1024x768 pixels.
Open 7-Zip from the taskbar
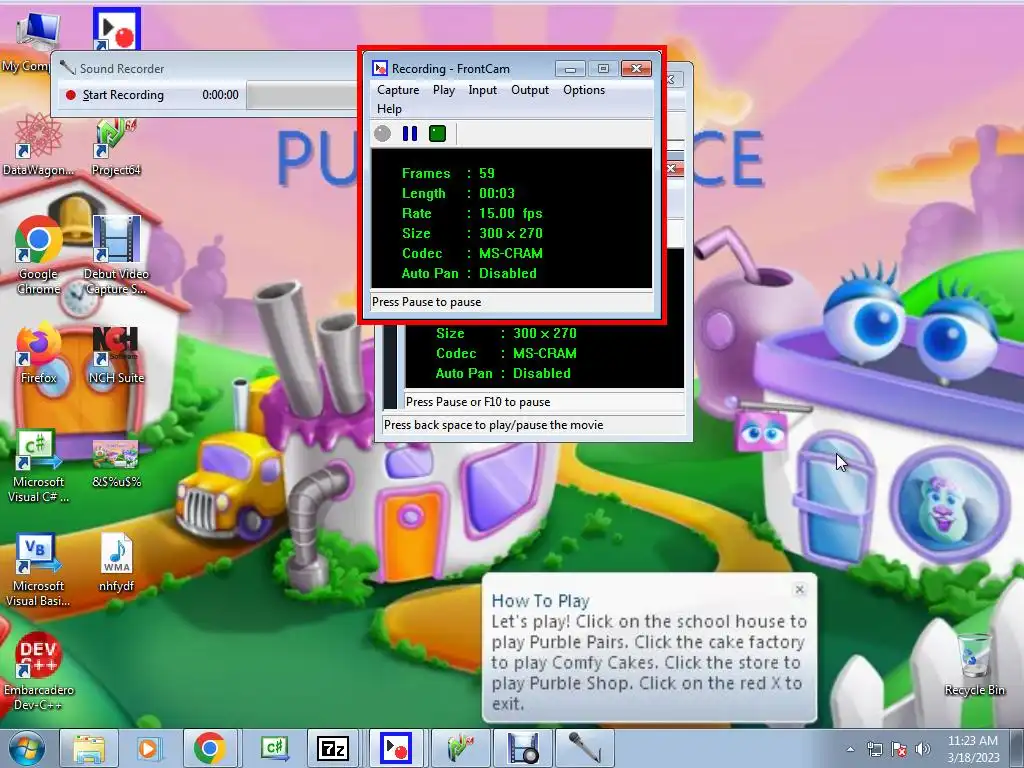pyautogui.click(x=333, y=748)
